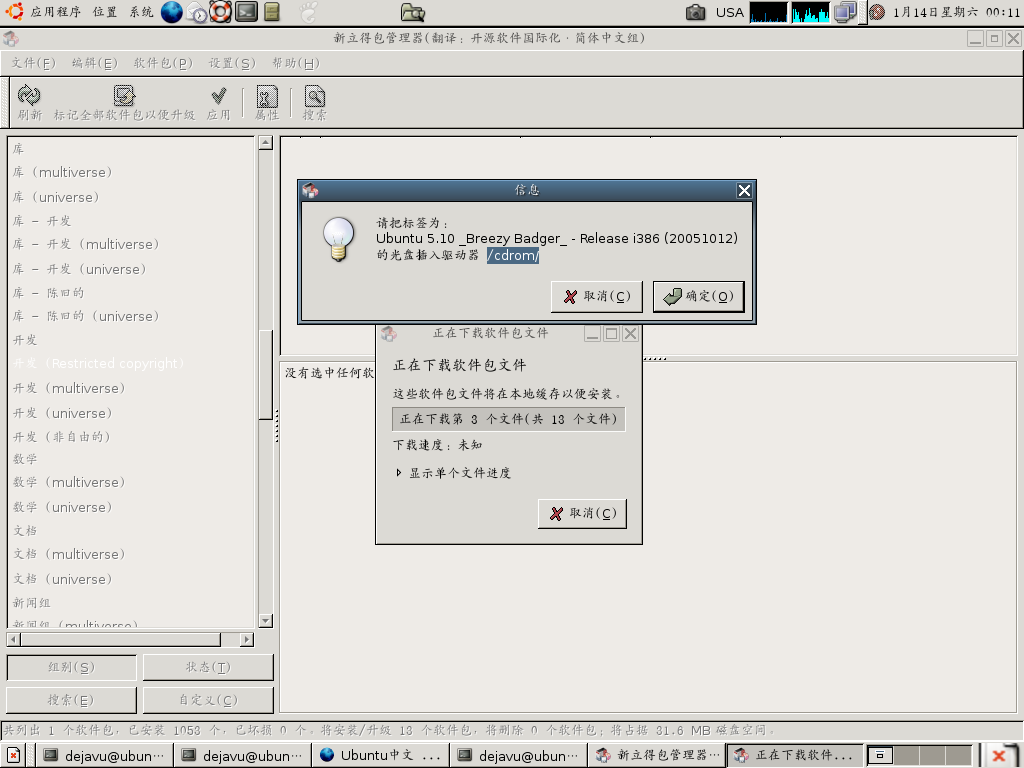Image resolution: width=1024 pixels, height=768 pixels.
Task: Open the System (系统) panel menu
Action: point(141,12)
